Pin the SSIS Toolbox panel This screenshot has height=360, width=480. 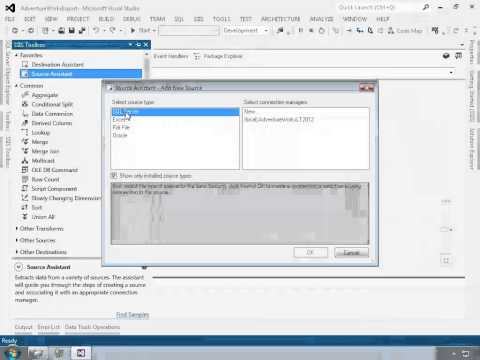pos(138,44)
